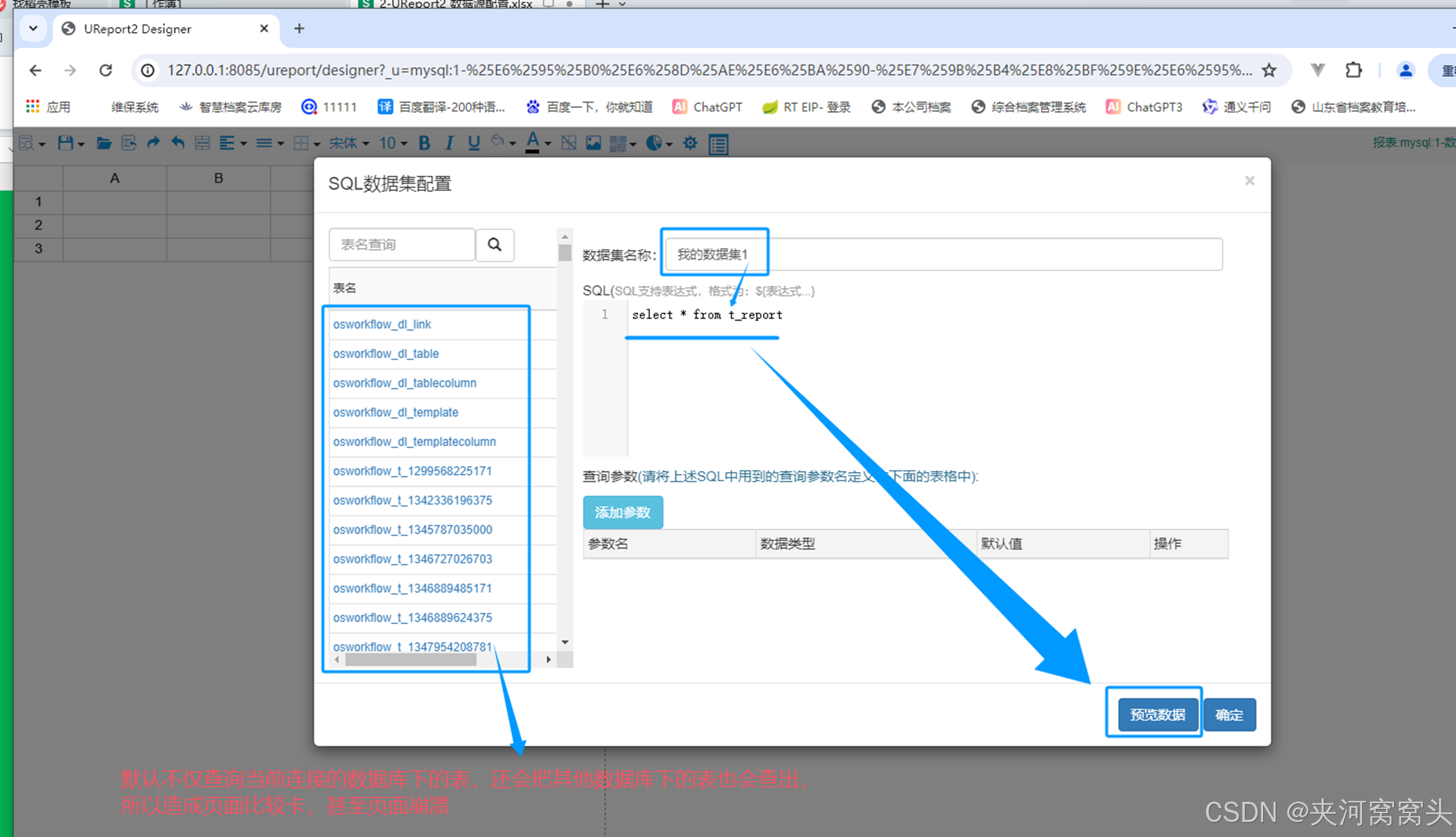Click the insert image icon
1456x837 pixels.
coord(593,143)
